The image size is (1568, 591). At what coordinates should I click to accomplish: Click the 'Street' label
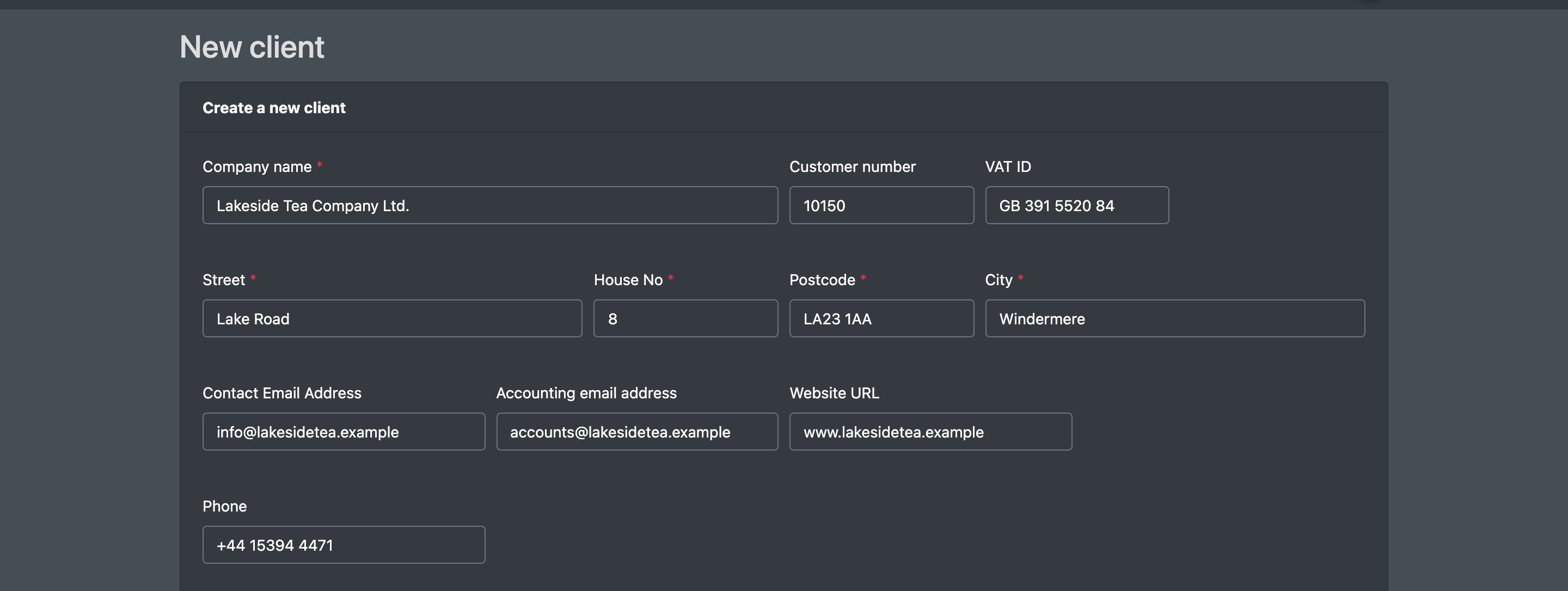click(x=223, y=280)
